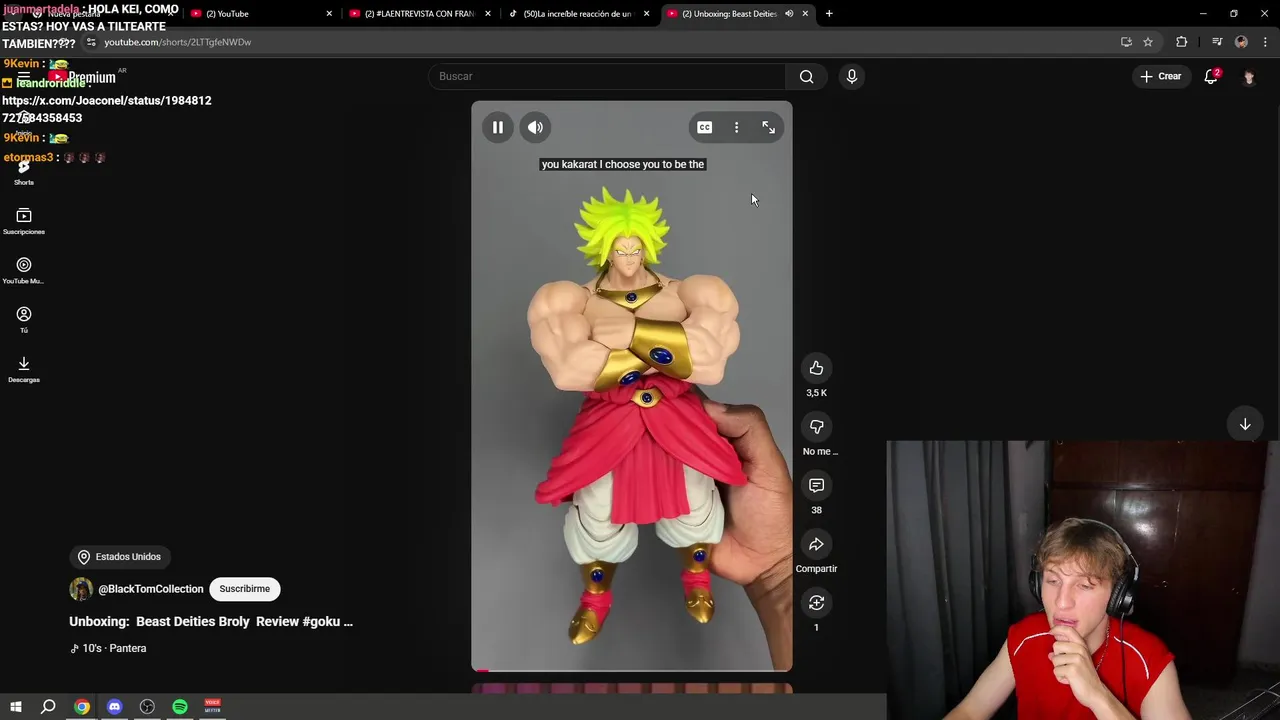The image size is (1280, 720).
Task: Go to next short with down arrow
Action: coord(1245,424)
